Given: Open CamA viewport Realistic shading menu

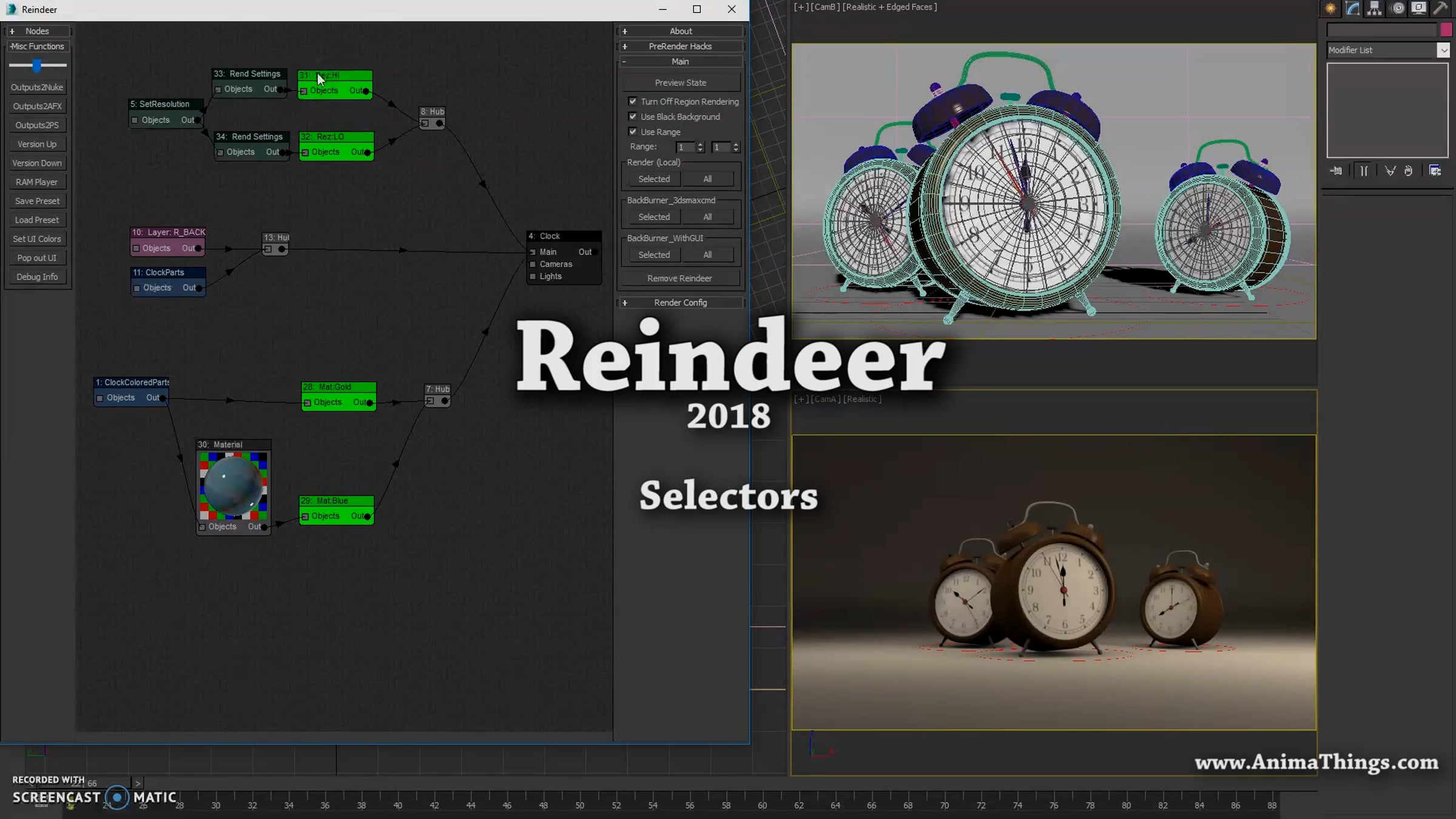Looking at the screenshot, I should pos(862,399).
